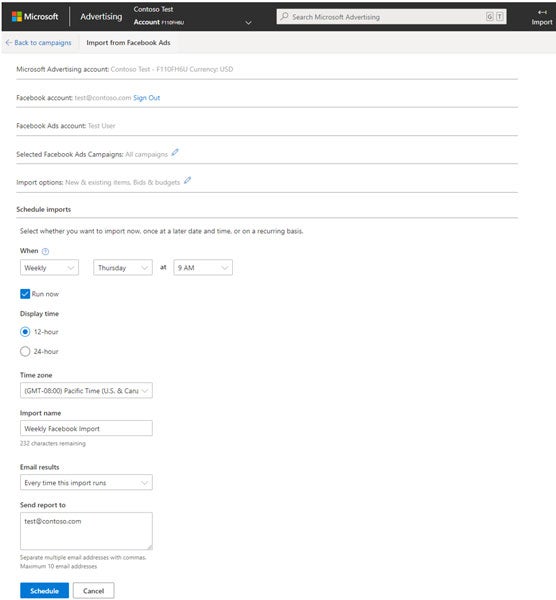556x600 pixels.
Task: Edit selected Facebook Ads campaigns pencil icon
Action: (175, 152)
